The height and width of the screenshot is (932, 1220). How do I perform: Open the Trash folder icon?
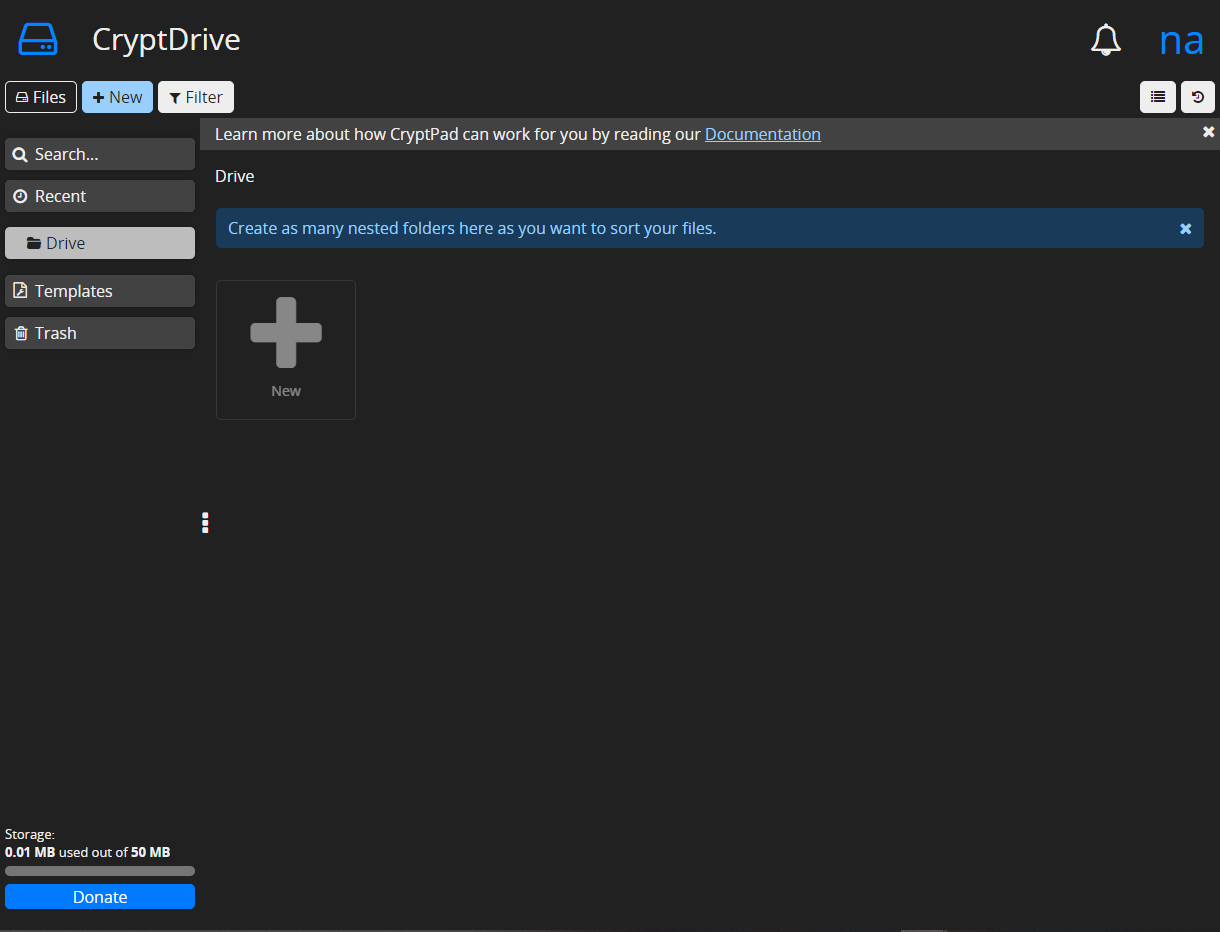21,333
